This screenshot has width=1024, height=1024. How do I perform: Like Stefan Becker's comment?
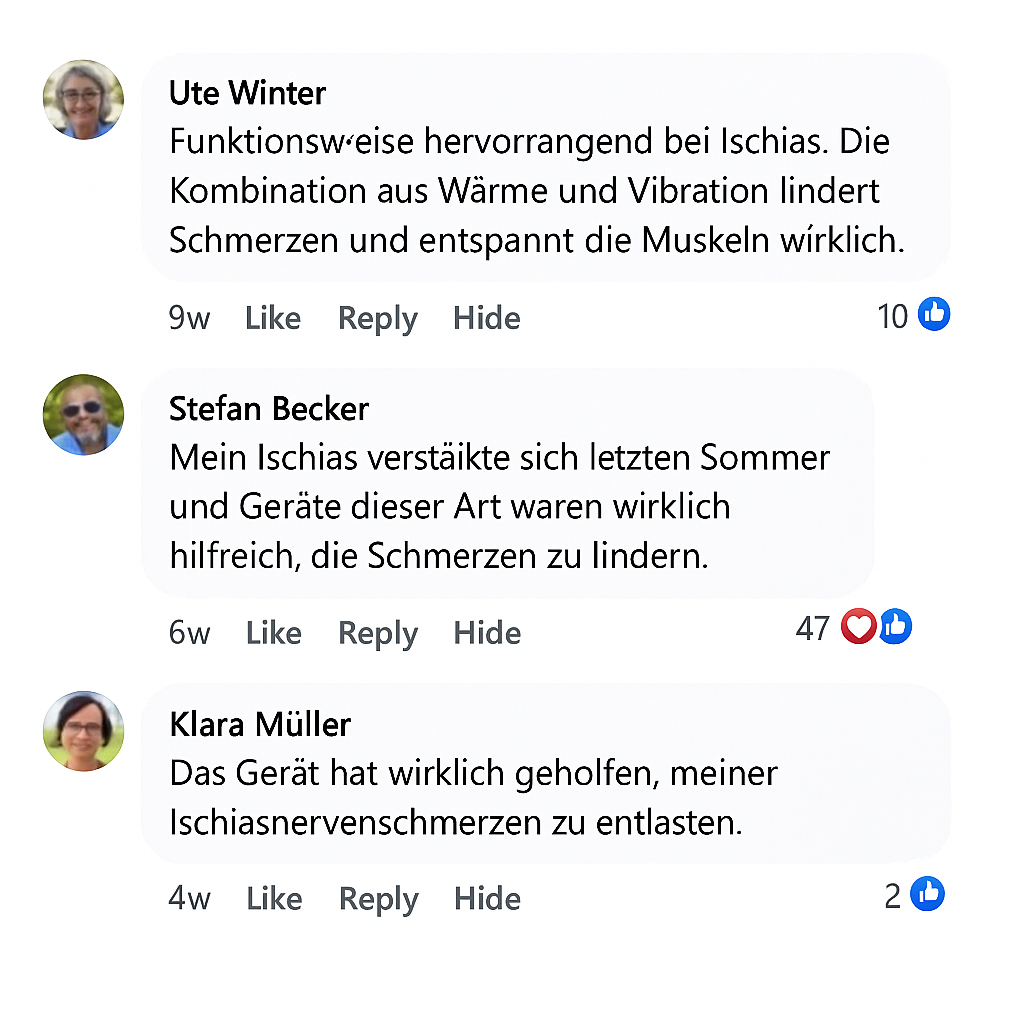point(274,633)
